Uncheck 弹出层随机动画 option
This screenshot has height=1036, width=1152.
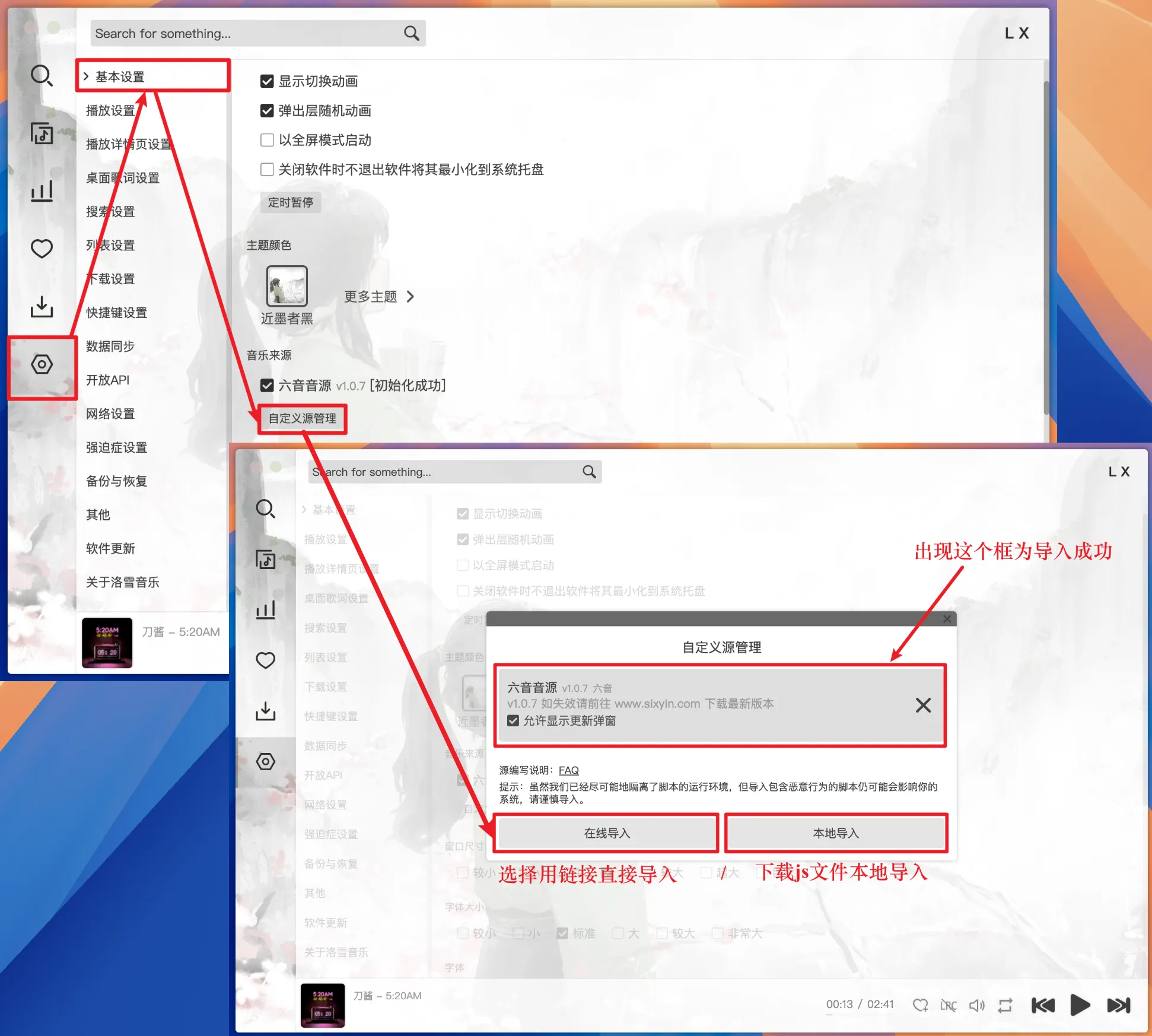coord(265,110)
